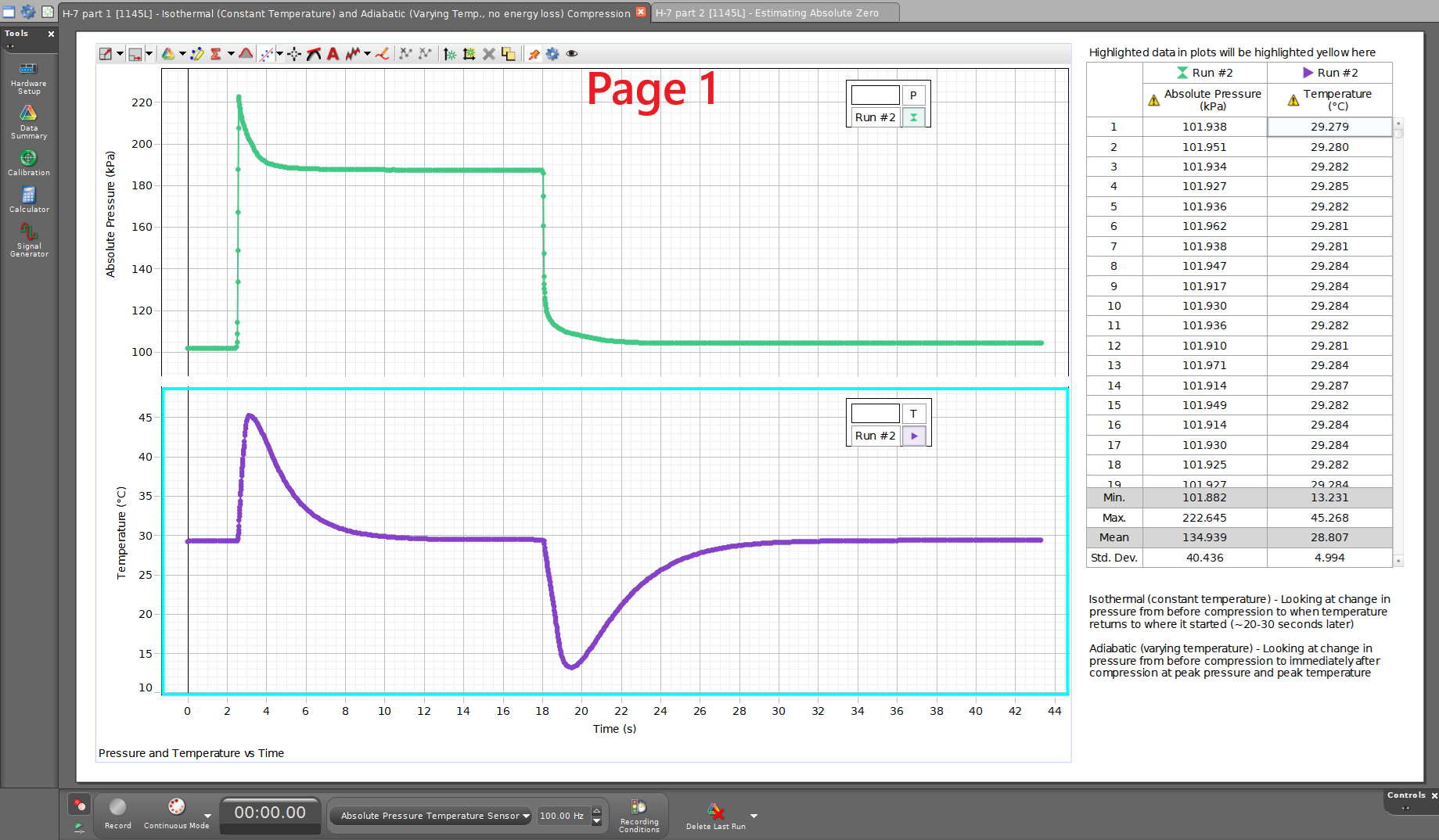Expand the Continuous Mode dropdown arrow

207,816
